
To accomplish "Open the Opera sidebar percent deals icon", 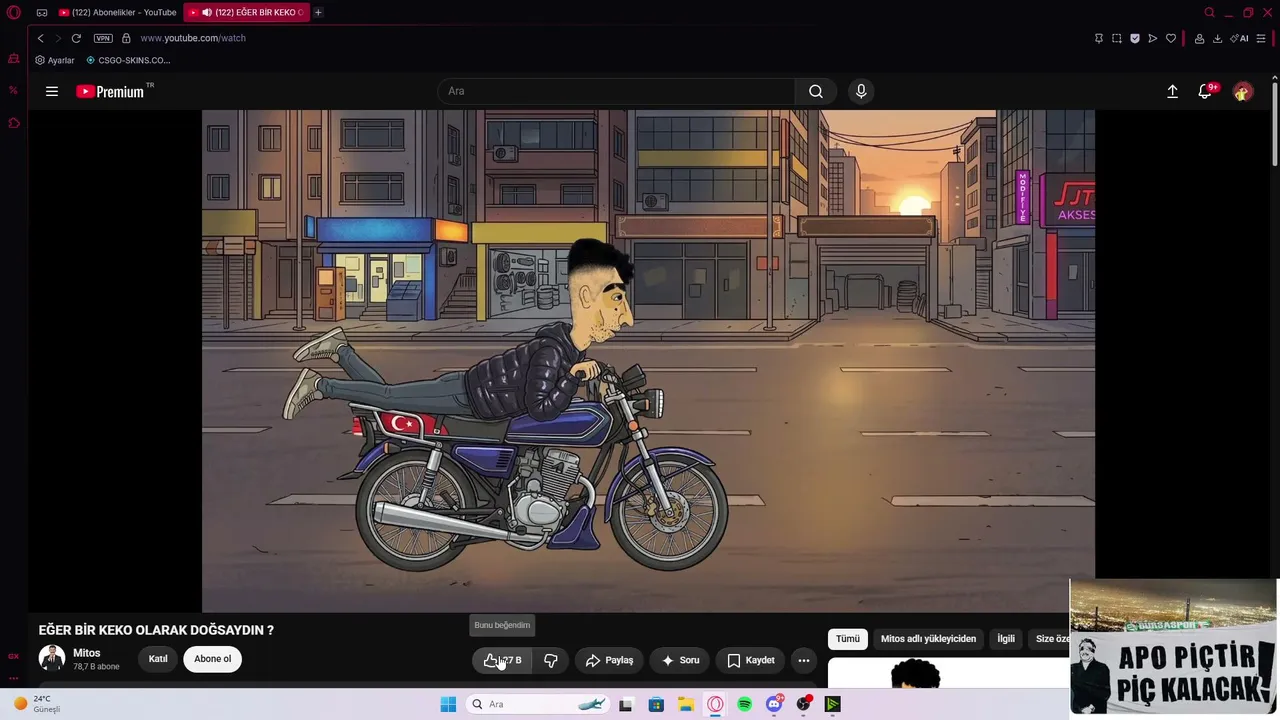I will [x=13, y=90].
